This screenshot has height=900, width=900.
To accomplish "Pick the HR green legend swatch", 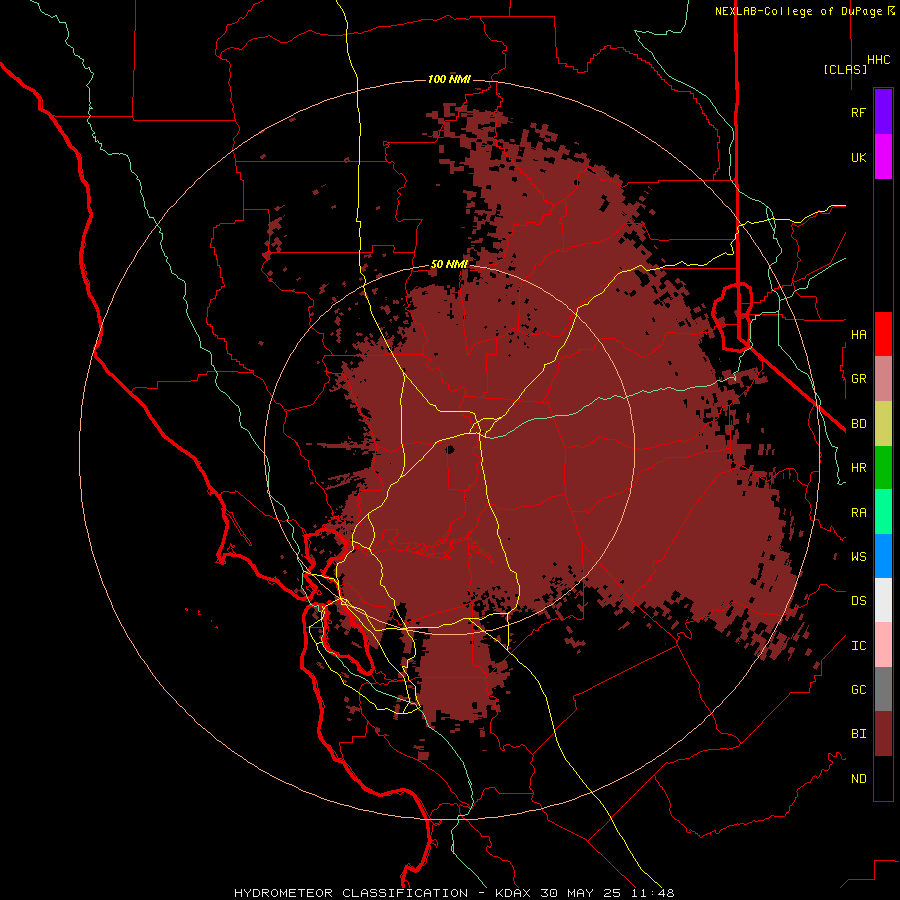I will pos(883,467).
